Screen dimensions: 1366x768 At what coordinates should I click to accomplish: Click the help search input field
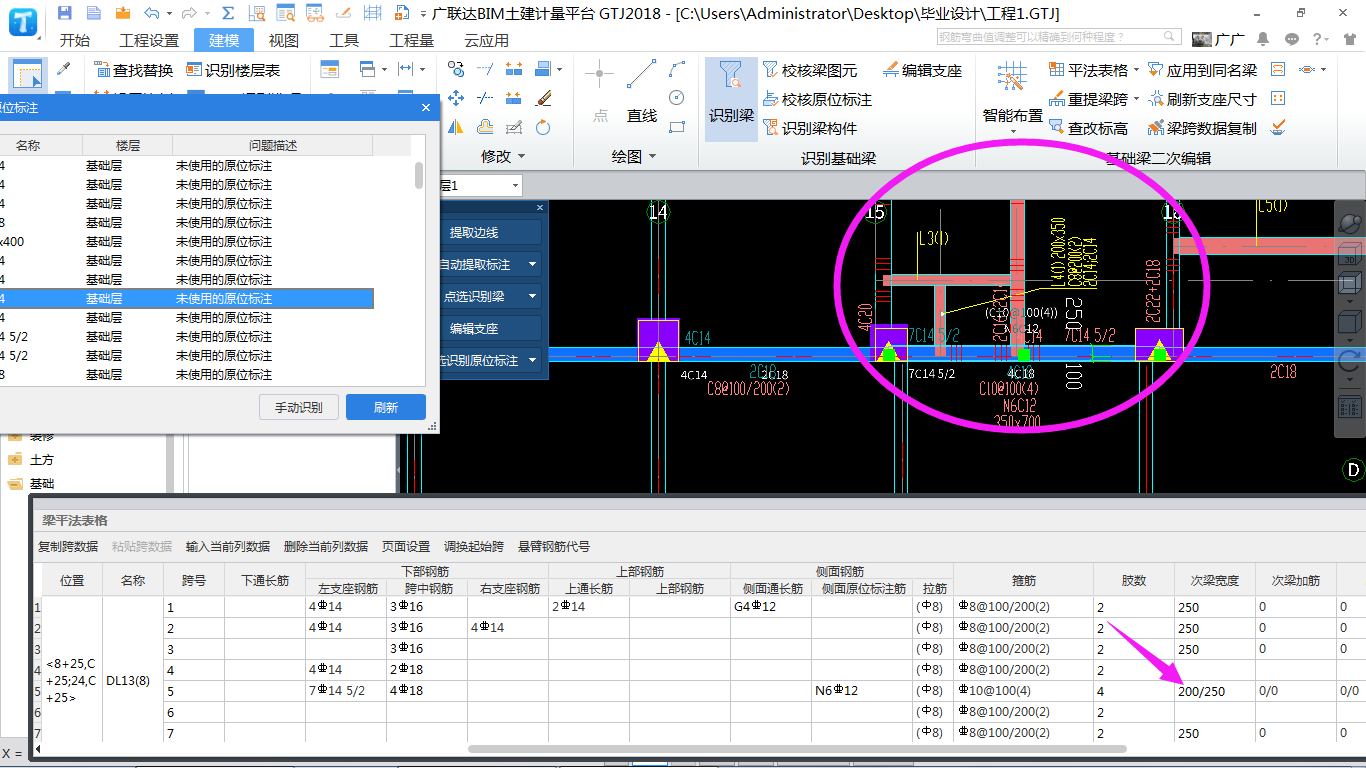1059,37
